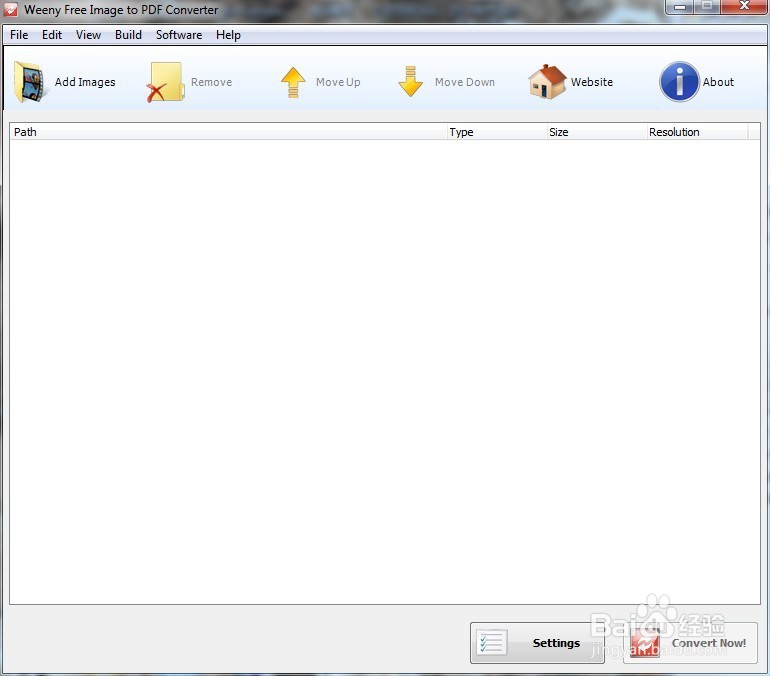
Task: Open the File menu
Action: click(x=19, y=35)
